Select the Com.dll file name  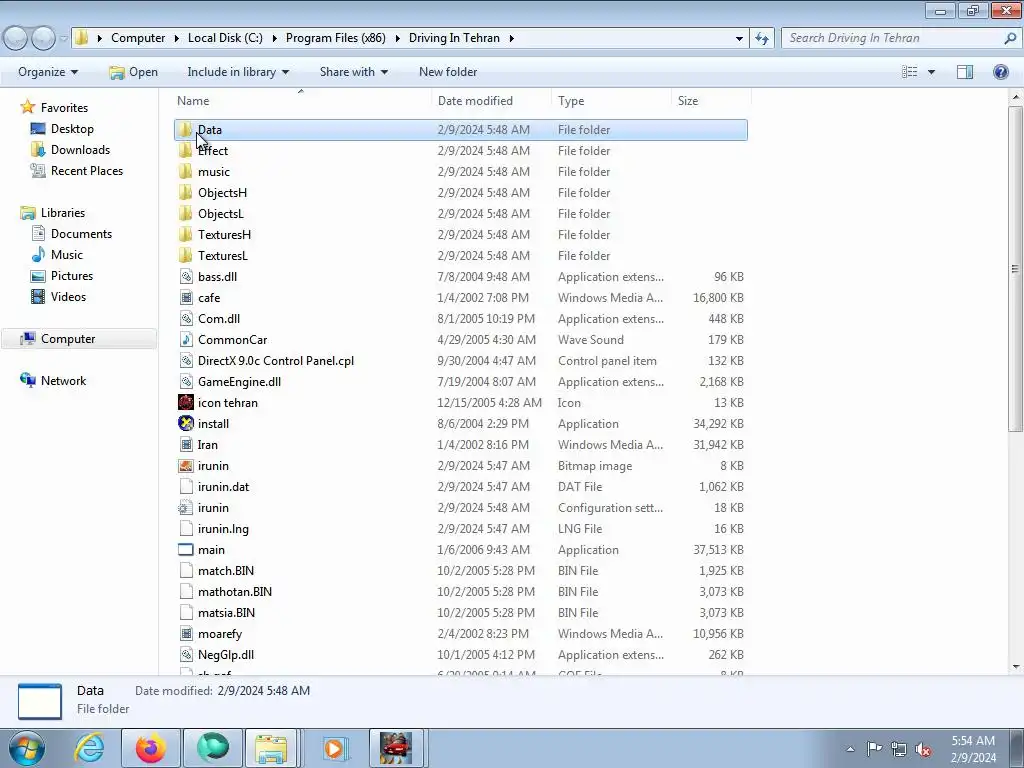[x=219, y=319]
